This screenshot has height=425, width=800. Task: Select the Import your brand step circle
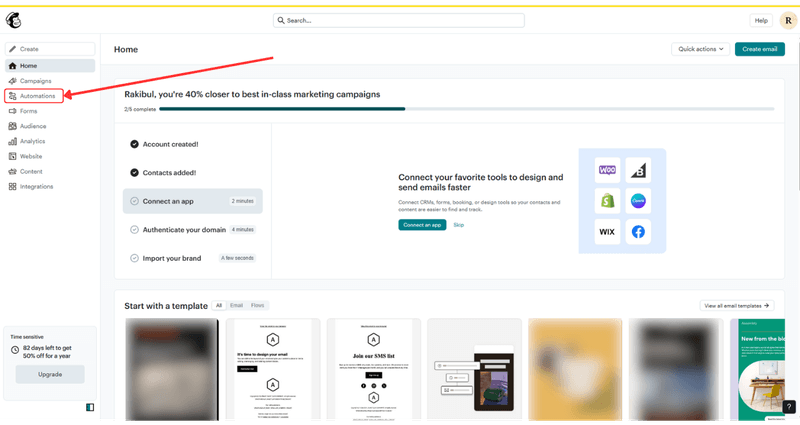[x=134, y=258]
